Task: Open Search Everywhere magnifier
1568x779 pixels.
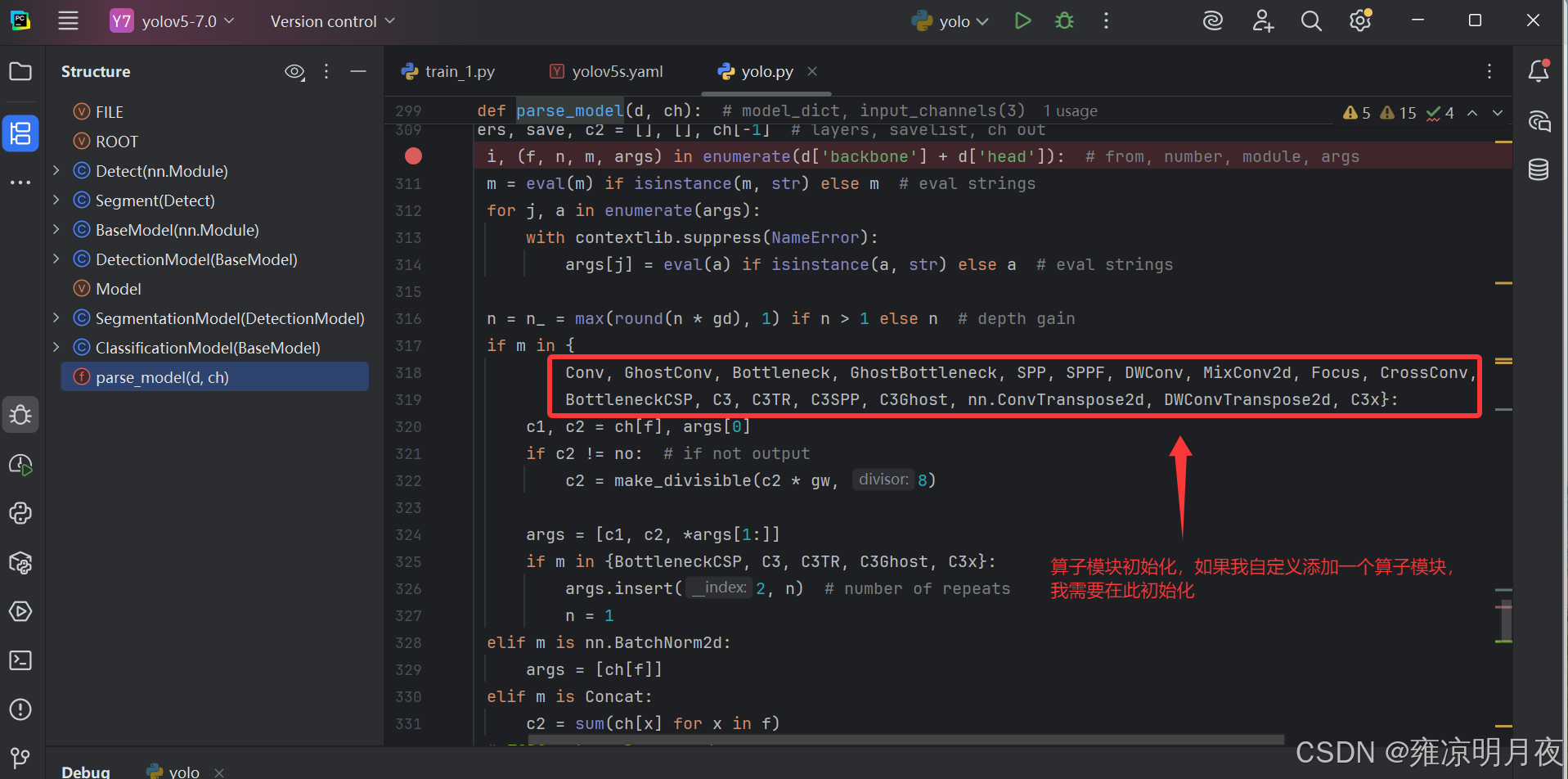Action: 1311,21
